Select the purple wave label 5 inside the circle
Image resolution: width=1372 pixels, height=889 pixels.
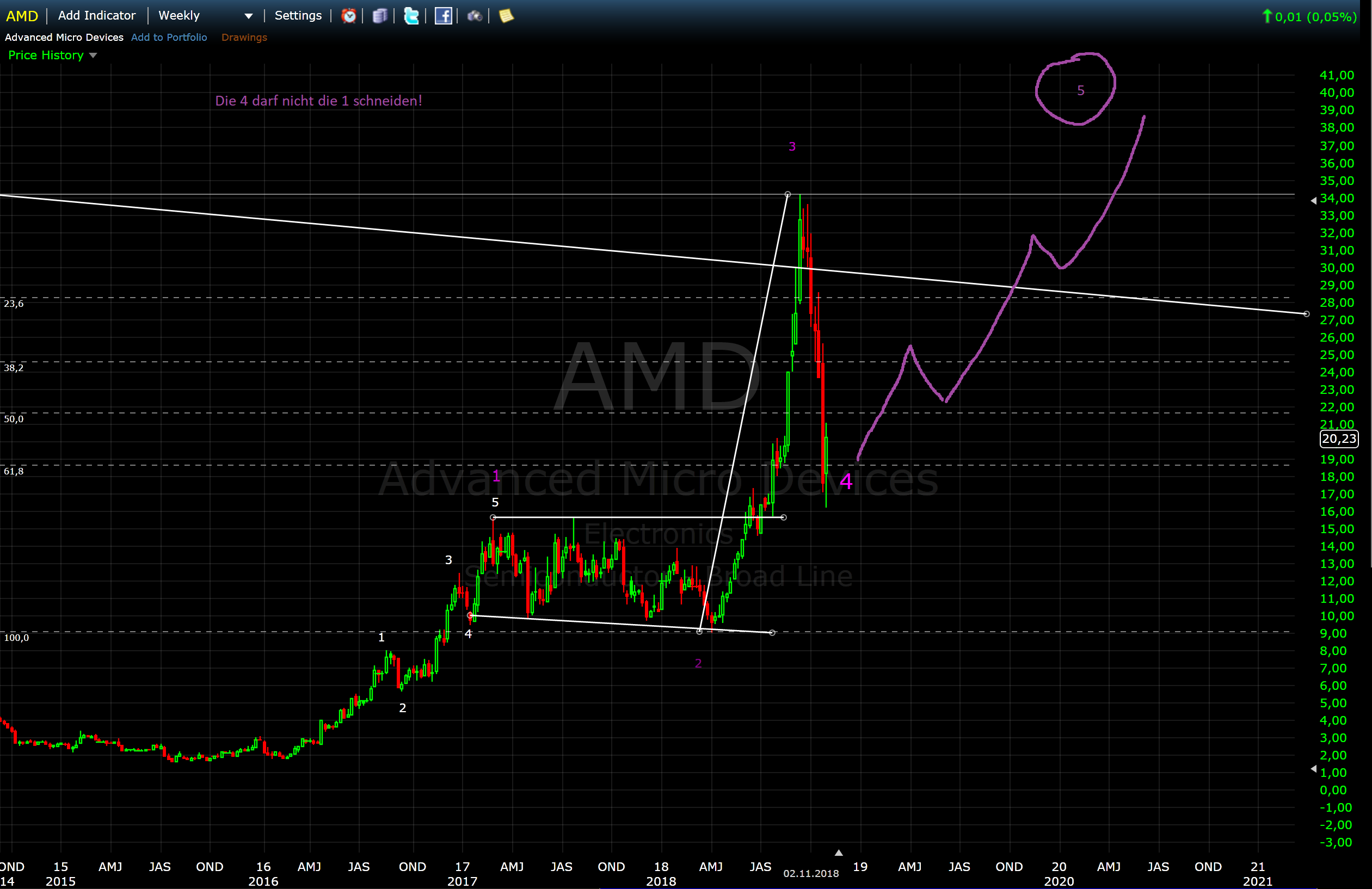coord(1080,90)
